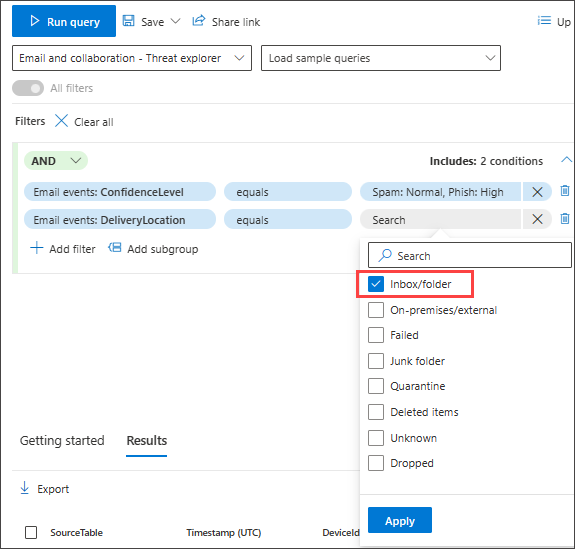Click the Add subgroup label
Image resolution: width=575 pixels, height=549 pixels.
pyautogui.click(x=162, y=249)
